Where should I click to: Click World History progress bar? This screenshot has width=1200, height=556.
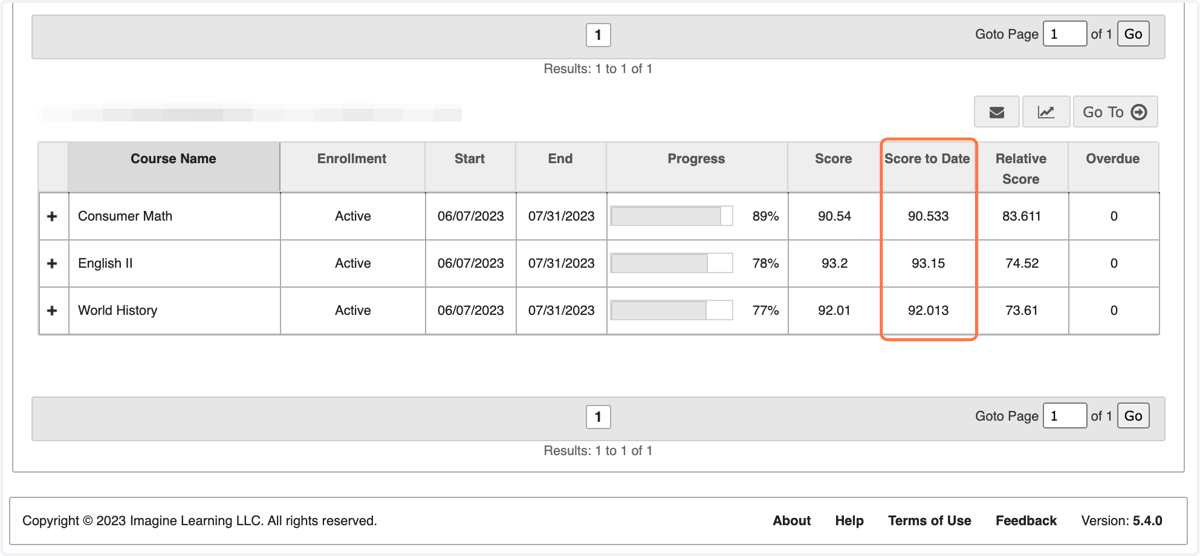tap(672, 310)
